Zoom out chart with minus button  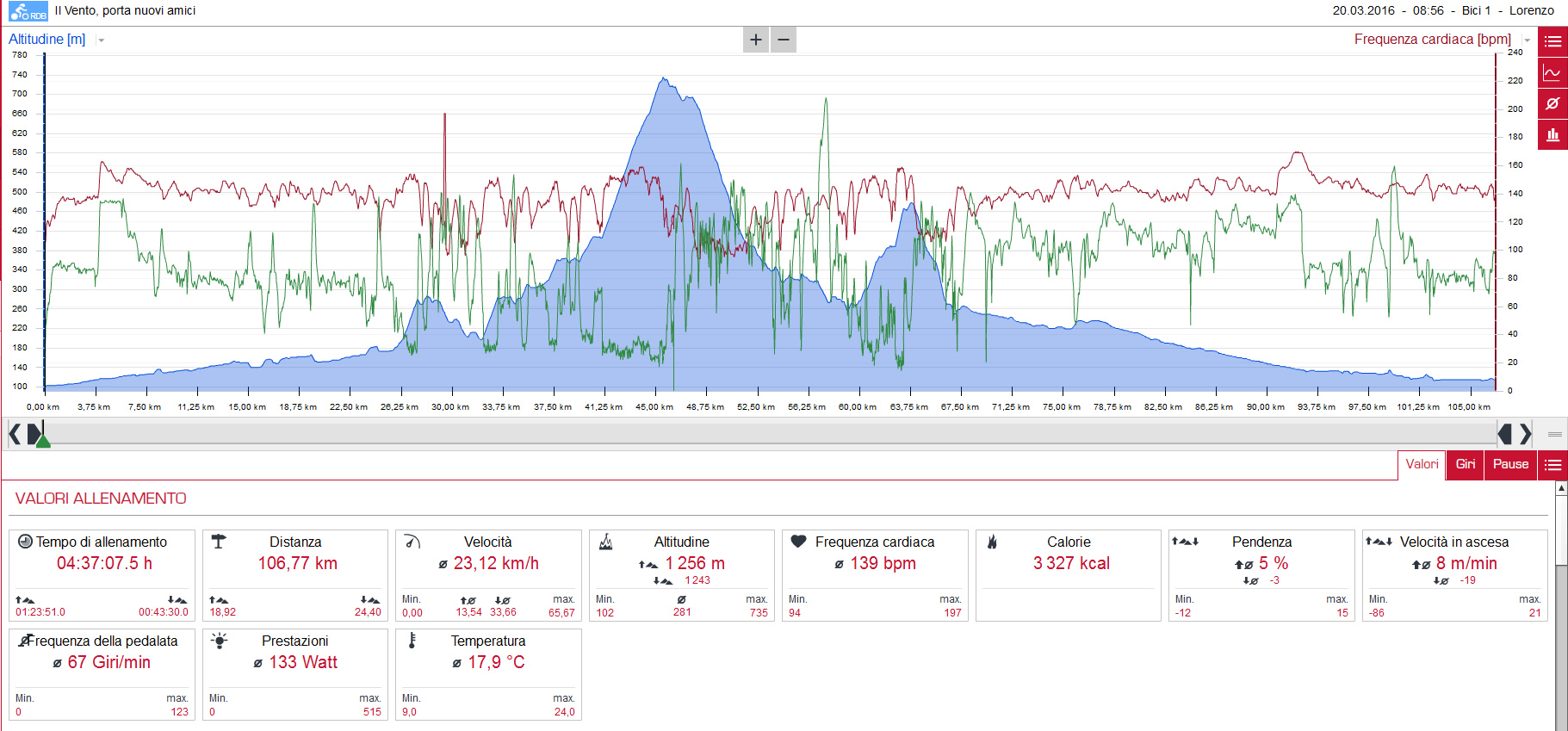[784, 40]
